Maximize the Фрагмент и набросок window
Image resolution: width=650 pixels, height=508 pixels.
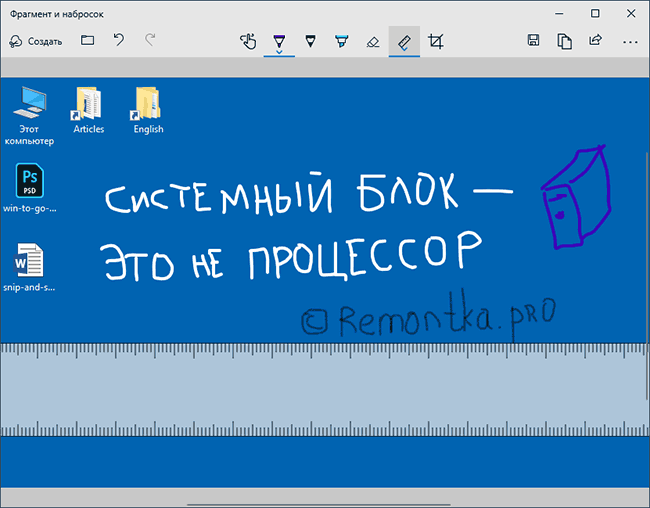click(x=595, y=14)
